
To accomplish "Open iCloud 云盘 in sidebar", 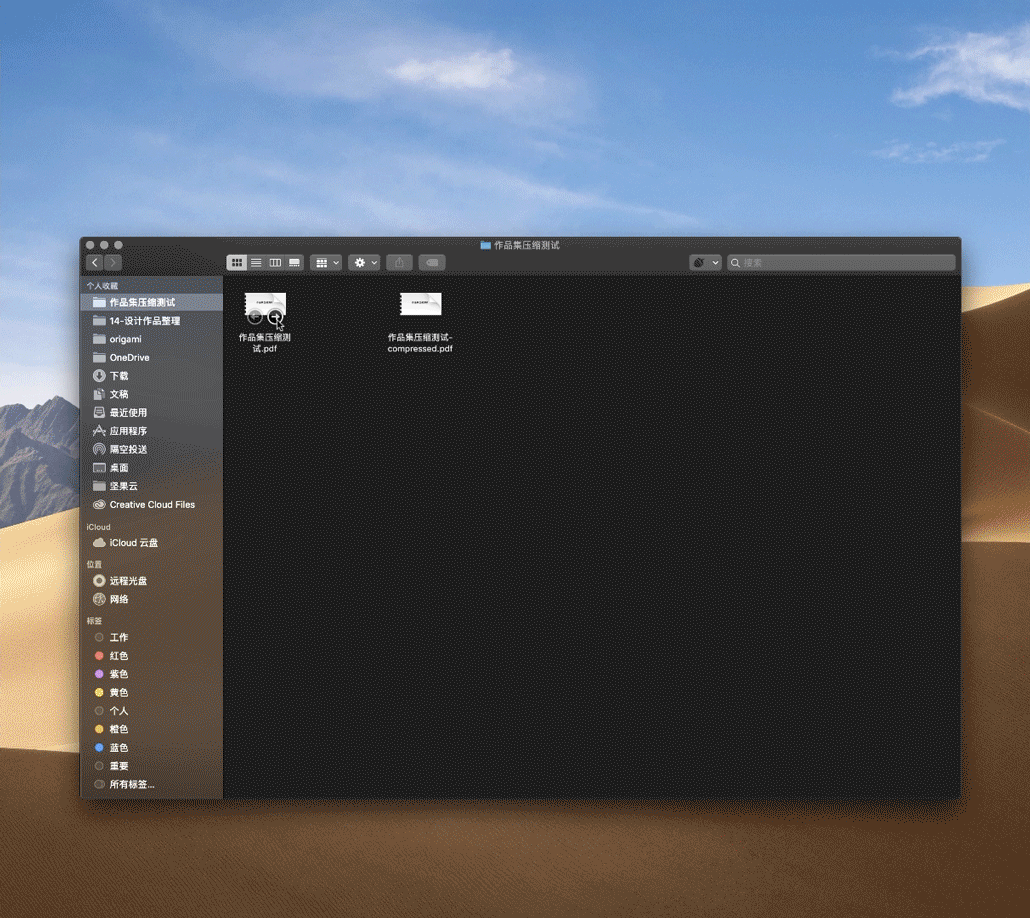I will point(152,543).
